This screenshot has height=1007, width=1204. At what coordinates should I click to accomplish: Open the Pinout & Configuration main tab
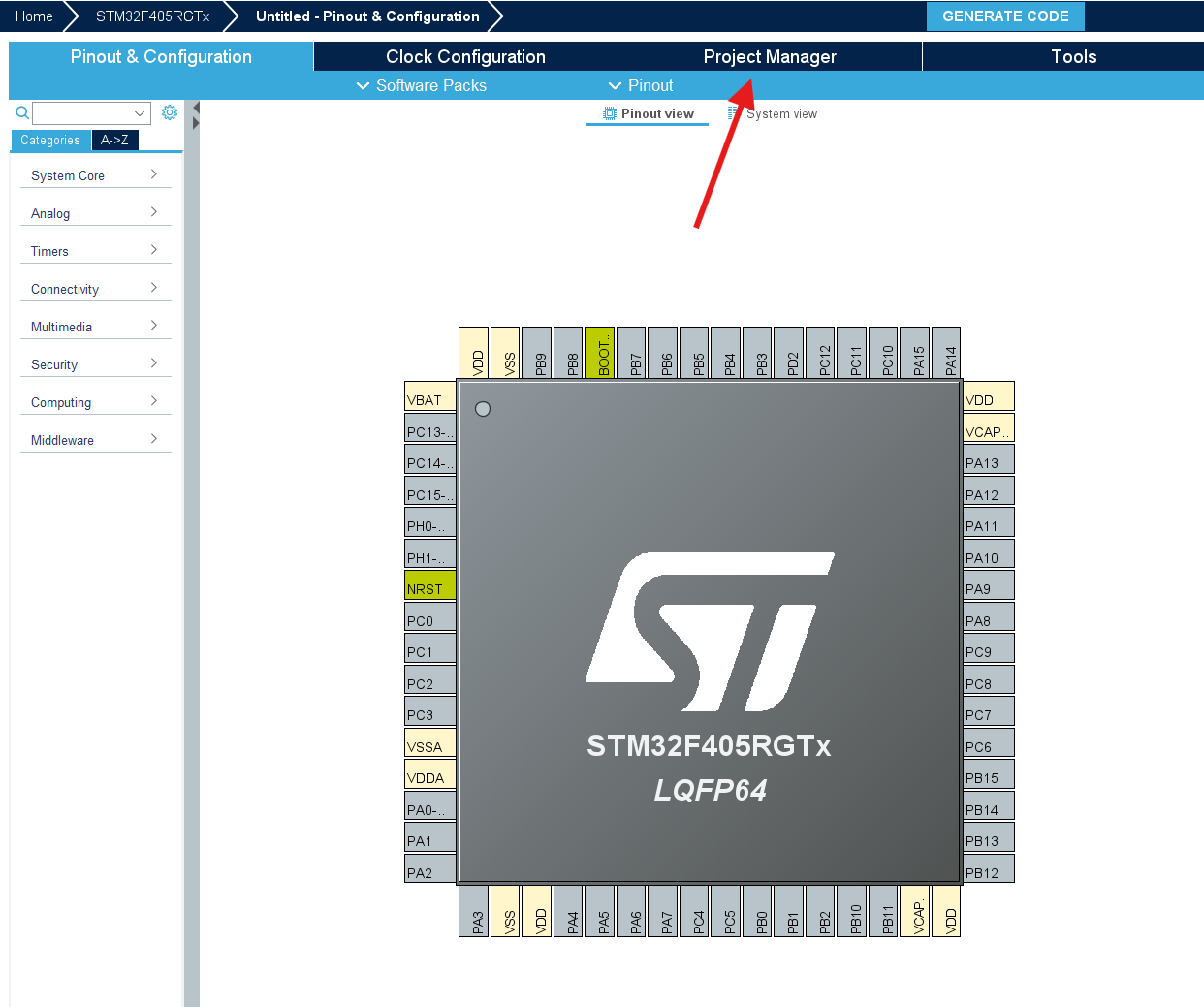(x=161, y=56)
